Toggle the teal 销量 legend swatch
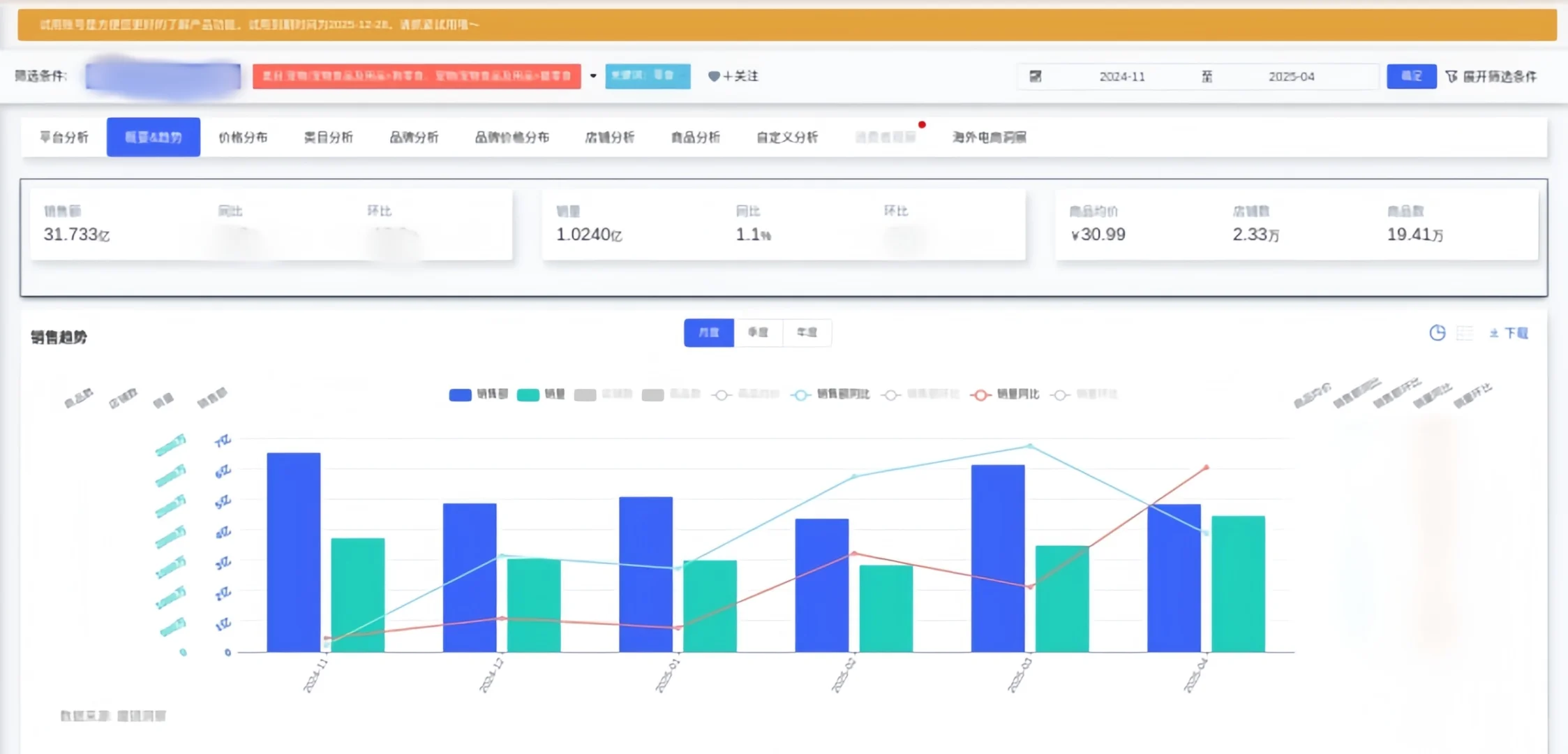 (x=528, y=394)
